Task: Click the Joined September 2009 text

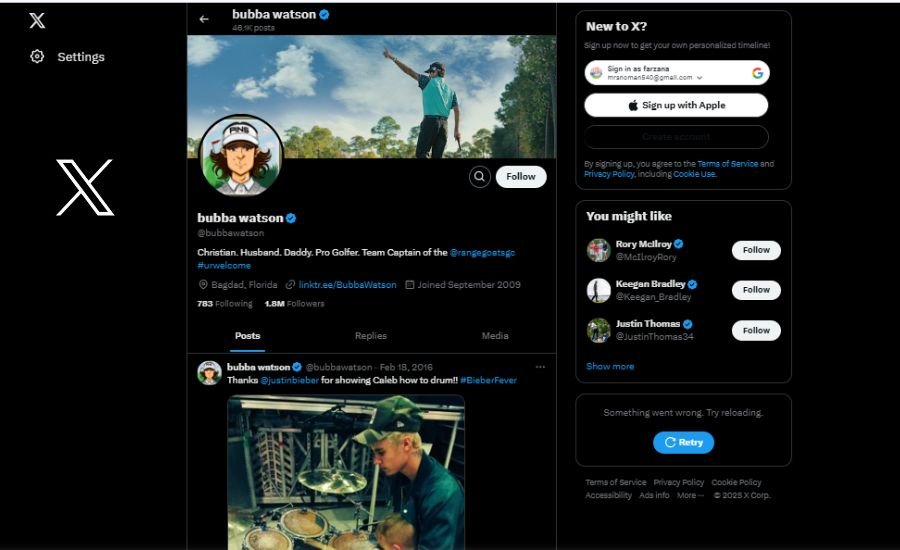Action: 469,285
